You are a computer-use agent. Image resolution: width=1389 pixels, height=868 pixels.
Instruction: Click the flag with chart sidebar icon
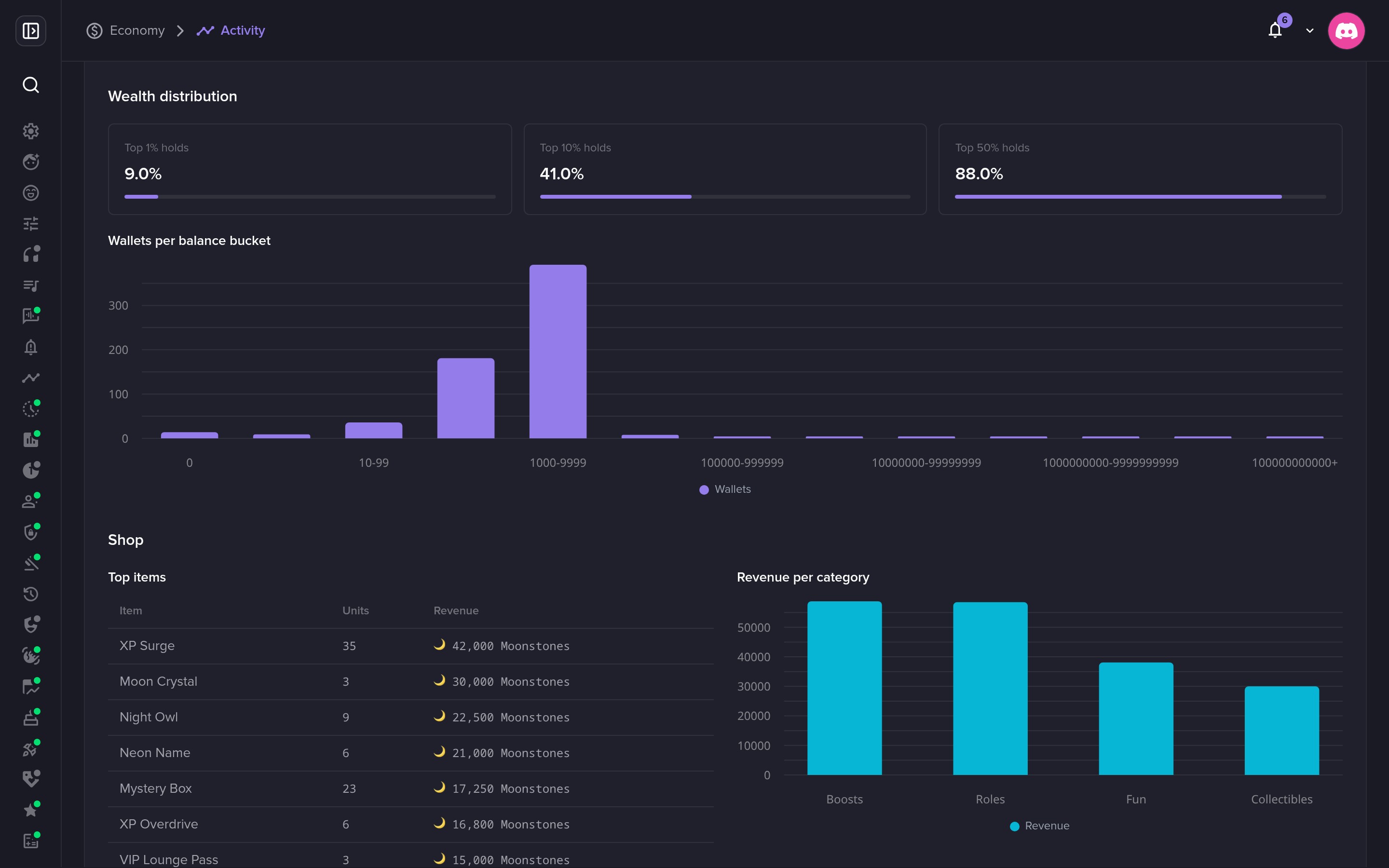(30, 687)
